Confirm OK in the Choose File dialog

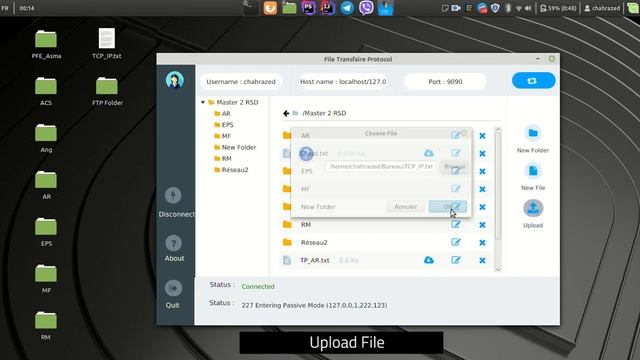(x=447, y=207)
